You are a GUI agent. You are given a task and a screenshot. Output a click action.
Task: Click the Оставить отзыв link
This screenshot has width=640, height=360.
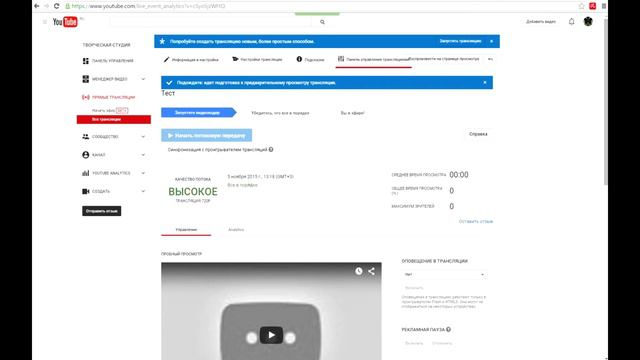(x=476, y=221)
